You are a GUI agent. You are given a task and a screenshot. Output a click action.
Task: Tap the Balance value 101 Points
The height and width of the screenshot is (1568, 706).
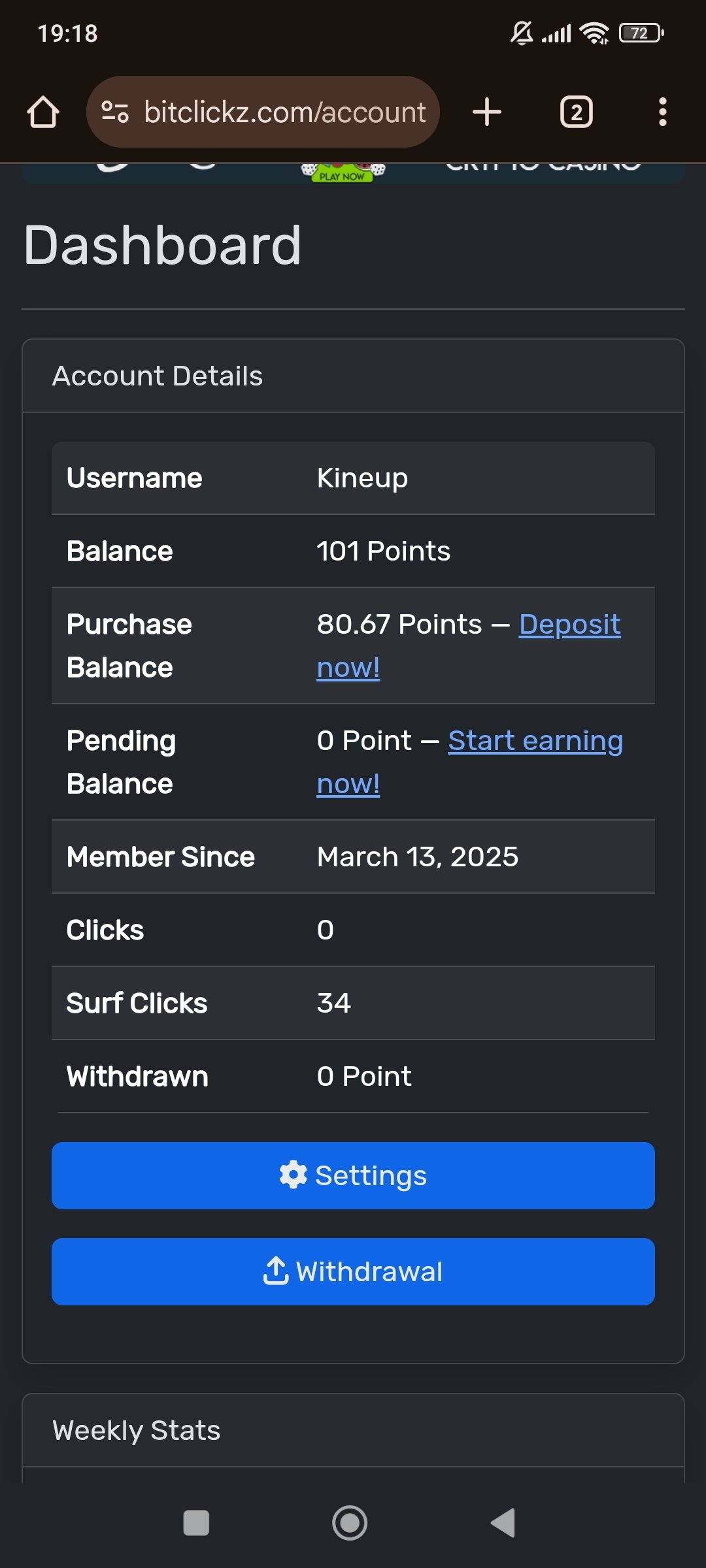[x=384, y=551]
